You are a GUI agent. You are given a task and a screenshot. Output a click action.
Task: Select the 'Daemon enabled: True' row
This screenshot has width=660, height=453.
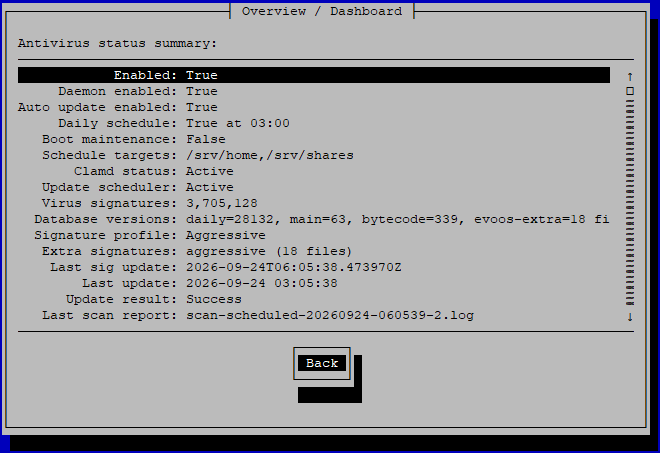tap(314, 91)
